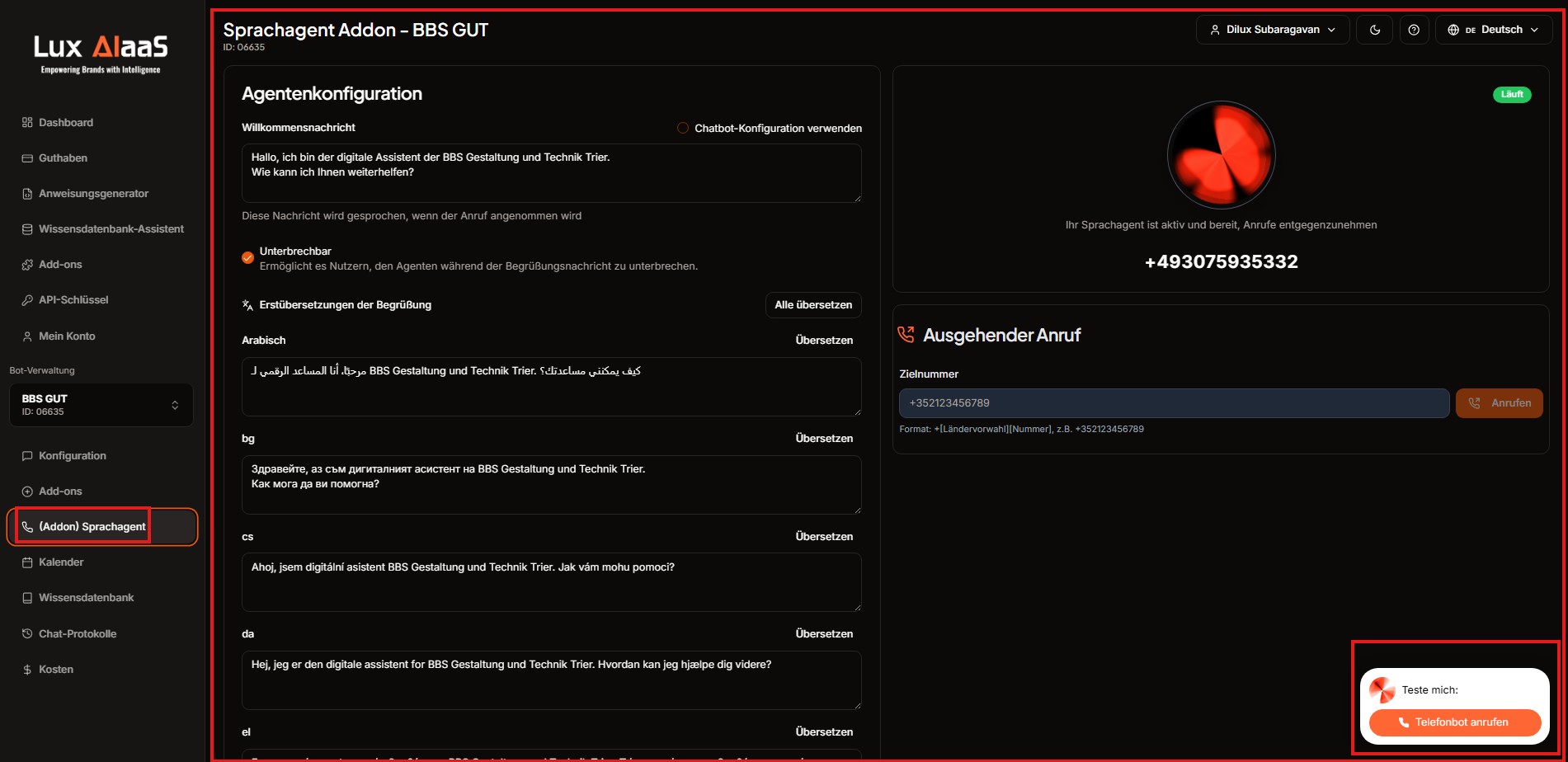The width and height of the screenshot is (1568, 762).
Task: Click the Wissensdatenbank-Assistent database icon
Action: tap(27, 229)
